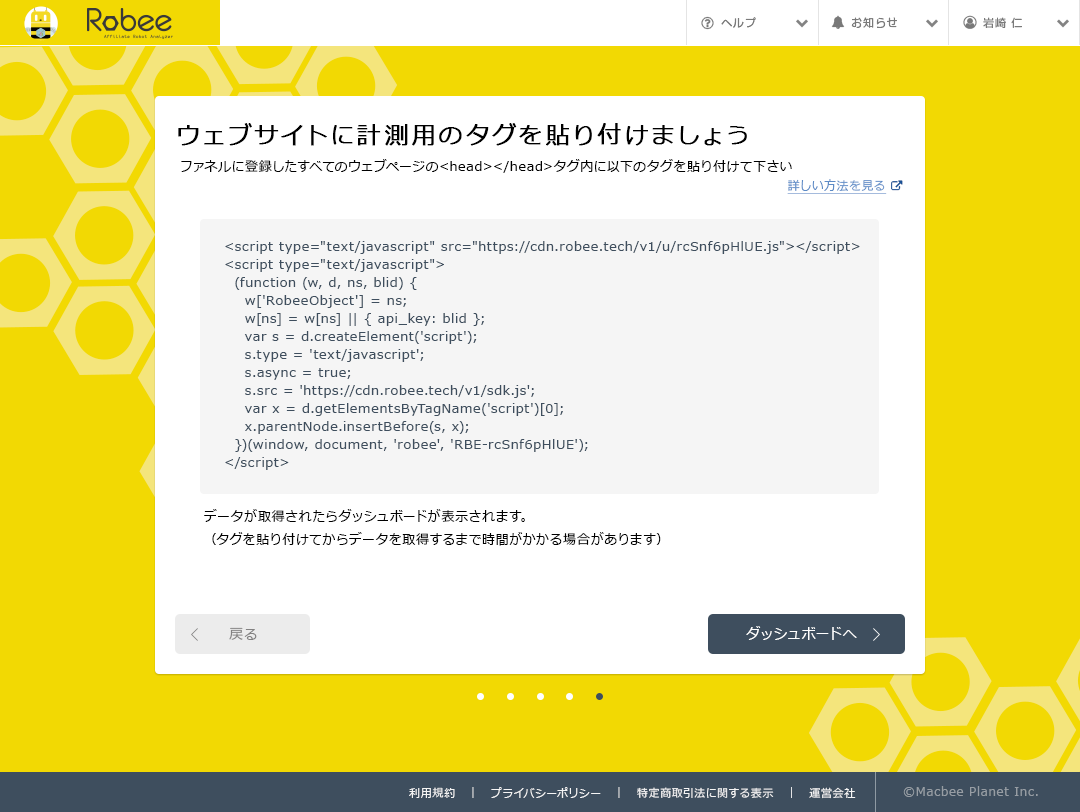1080x812 pixels.
Task: Open the 岩崎 仁 user menu
Action: point(1014,23)
